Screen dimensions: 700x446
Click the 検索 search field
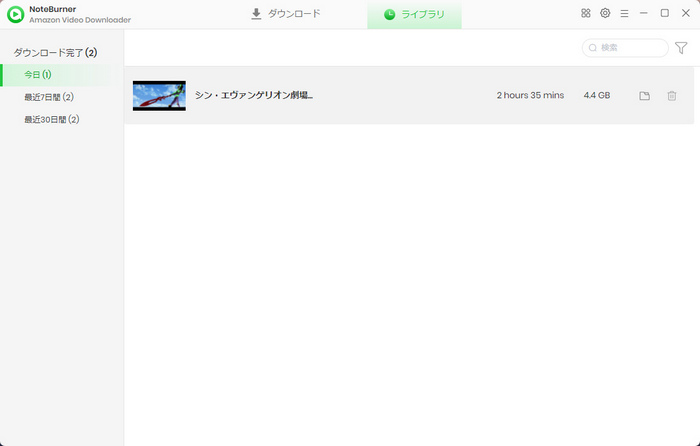point(625,48)
